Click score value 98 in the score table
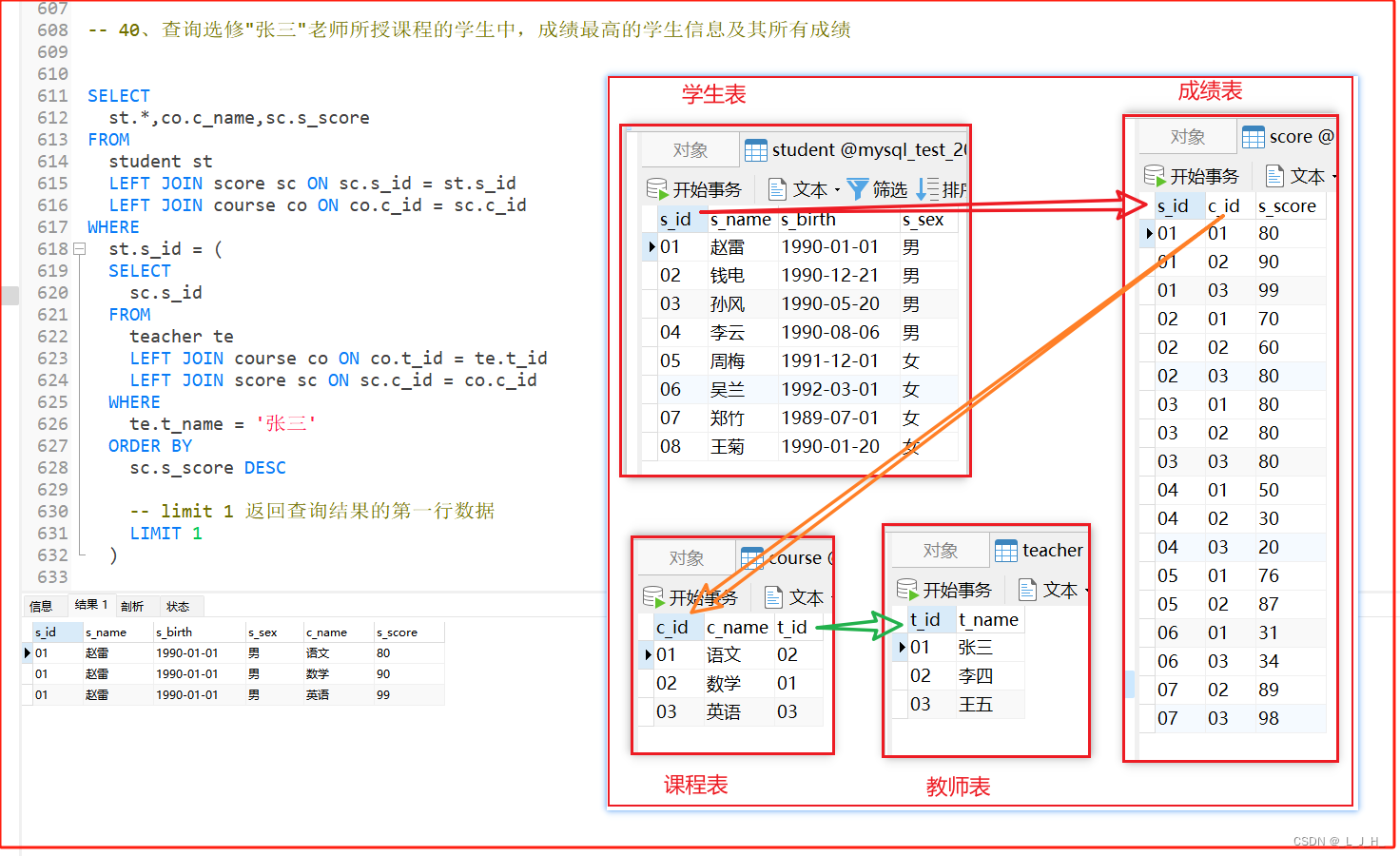 (x=1269, y=718)
